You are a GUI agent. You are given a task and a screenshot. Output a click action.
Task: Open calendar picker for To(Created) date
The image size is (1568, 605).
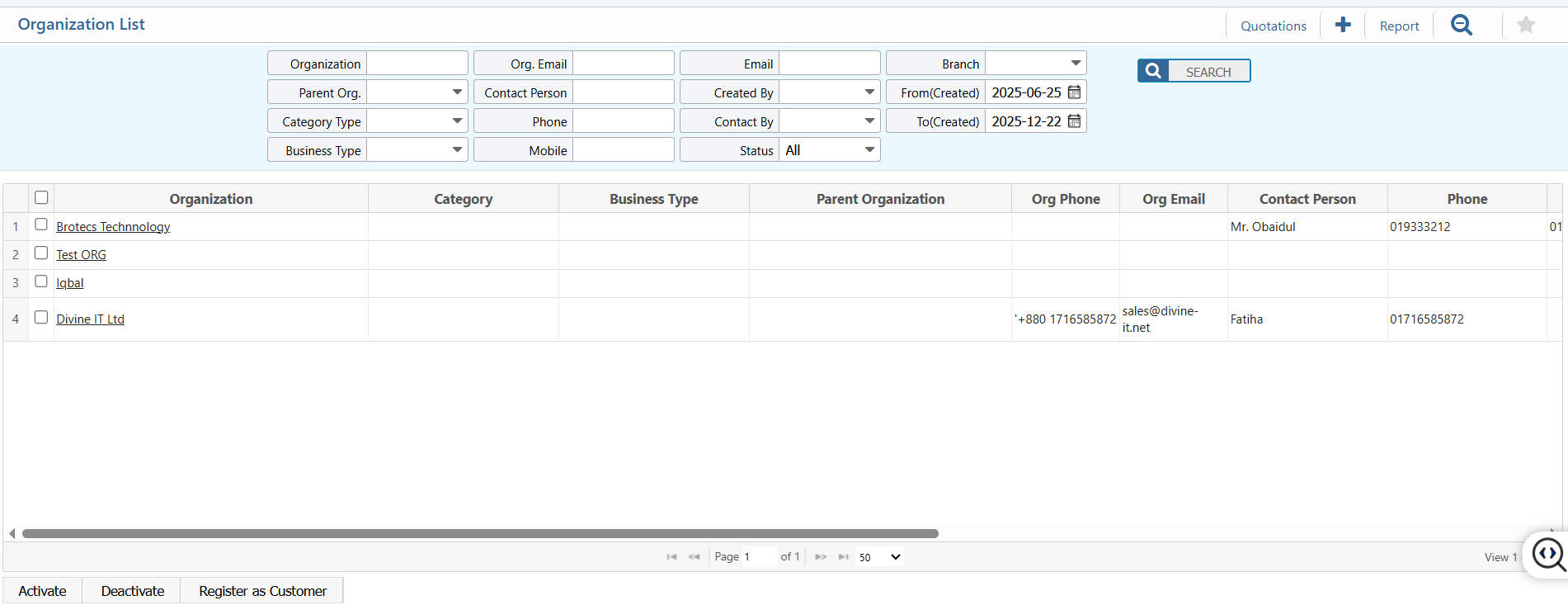[x=1074, y=121]
